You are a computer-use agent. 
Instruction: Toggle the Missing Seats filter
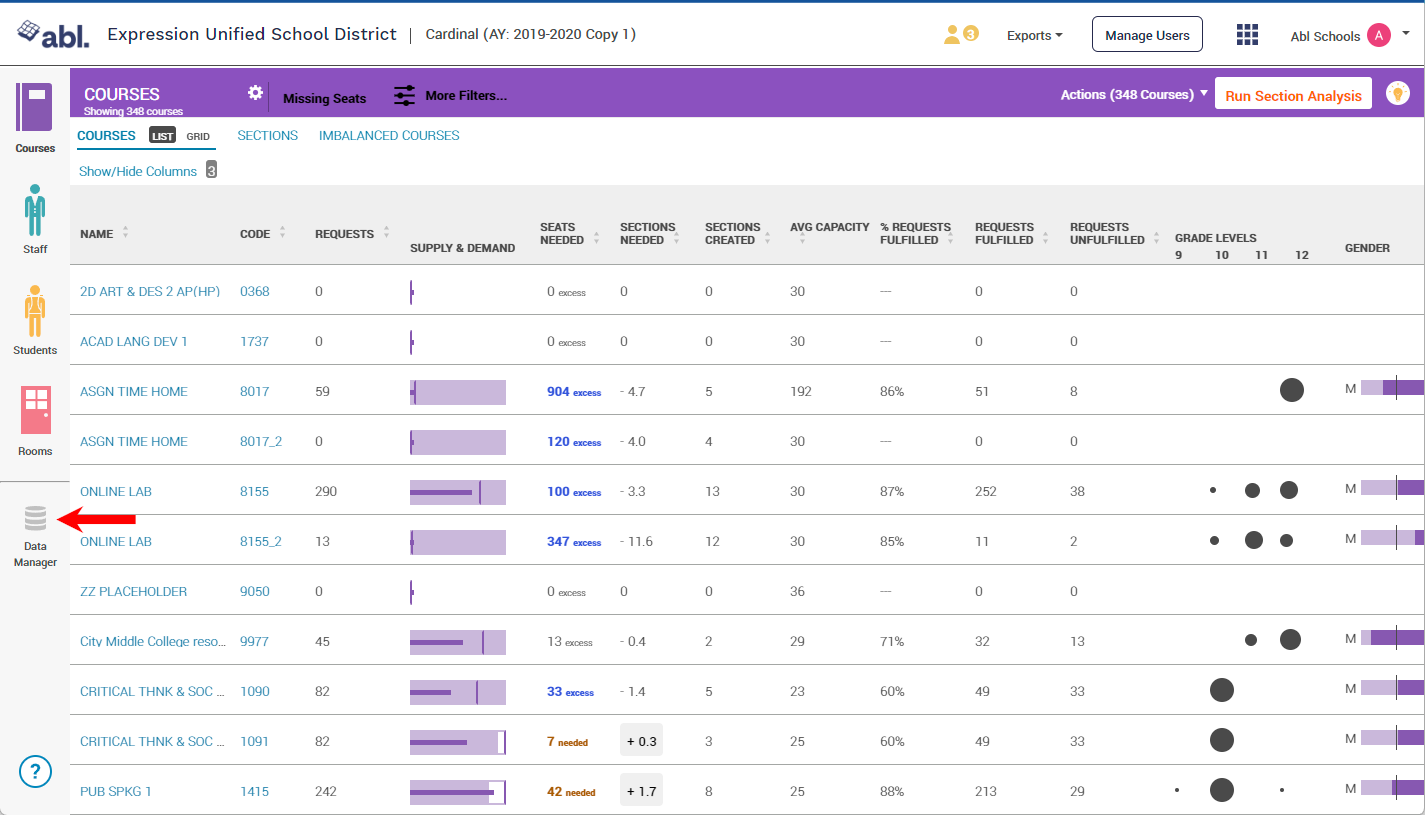[x=324, y=98]
